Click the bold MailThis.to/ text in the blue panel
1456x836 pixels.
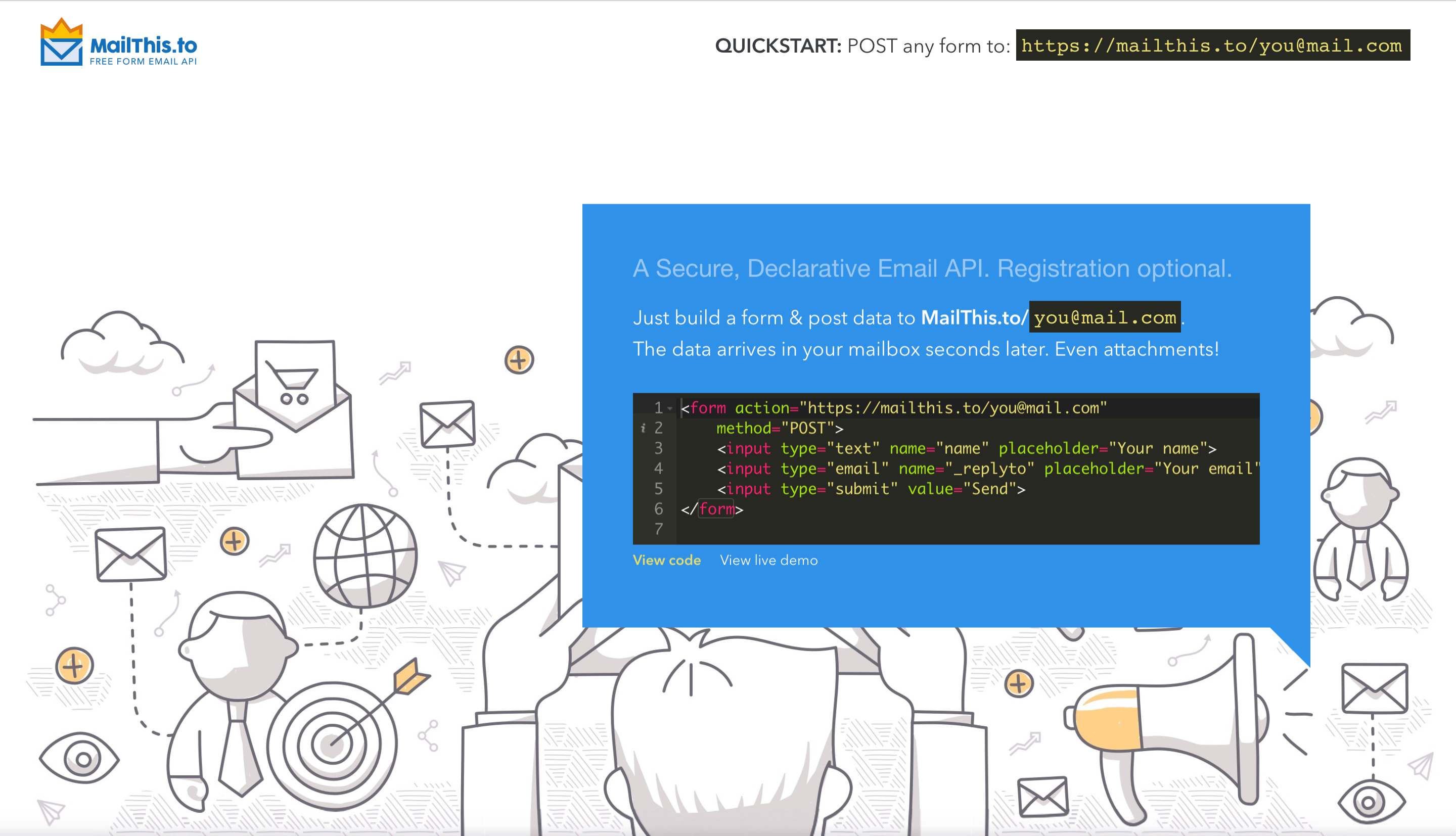[x=974, y=317]
